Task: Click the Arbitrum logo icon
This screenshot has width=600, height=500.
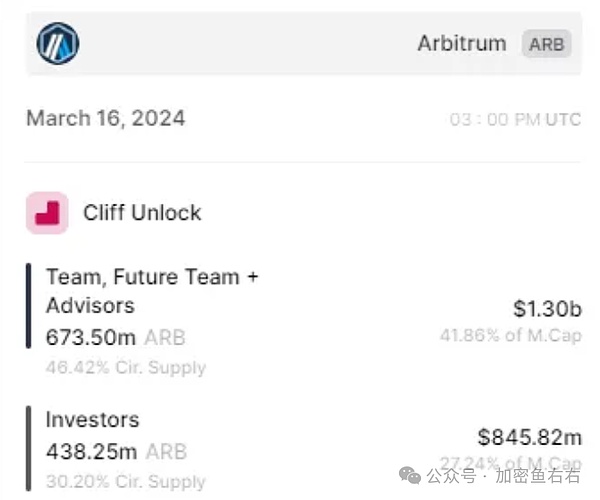Action: [58, 43]
